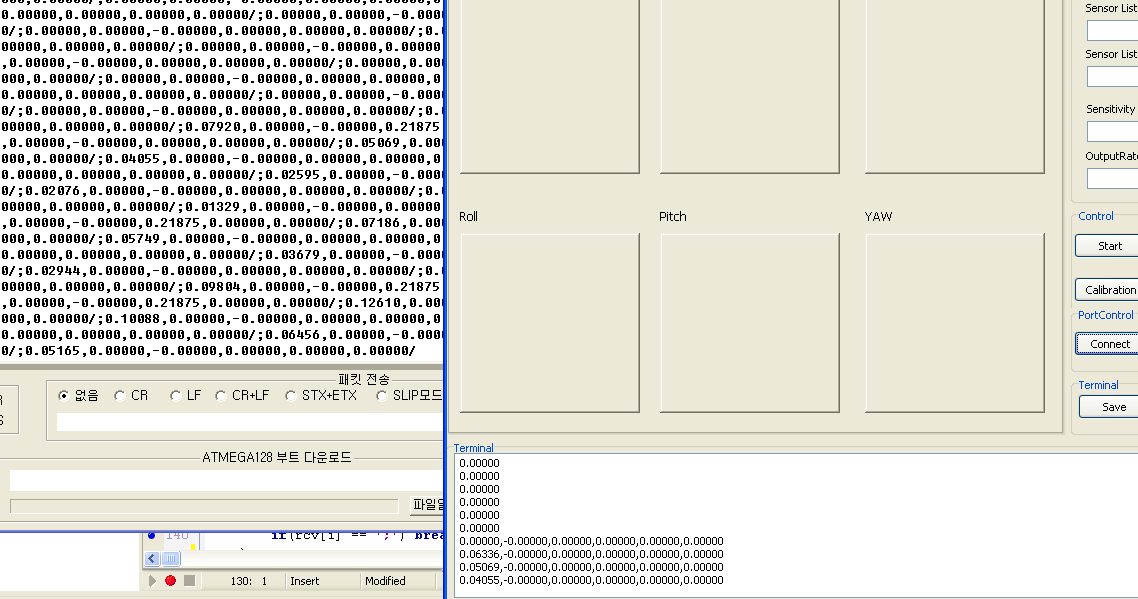Select the 없음 radio option
Viewport: 1138px width, 599px height.
[x=66, y=396]
